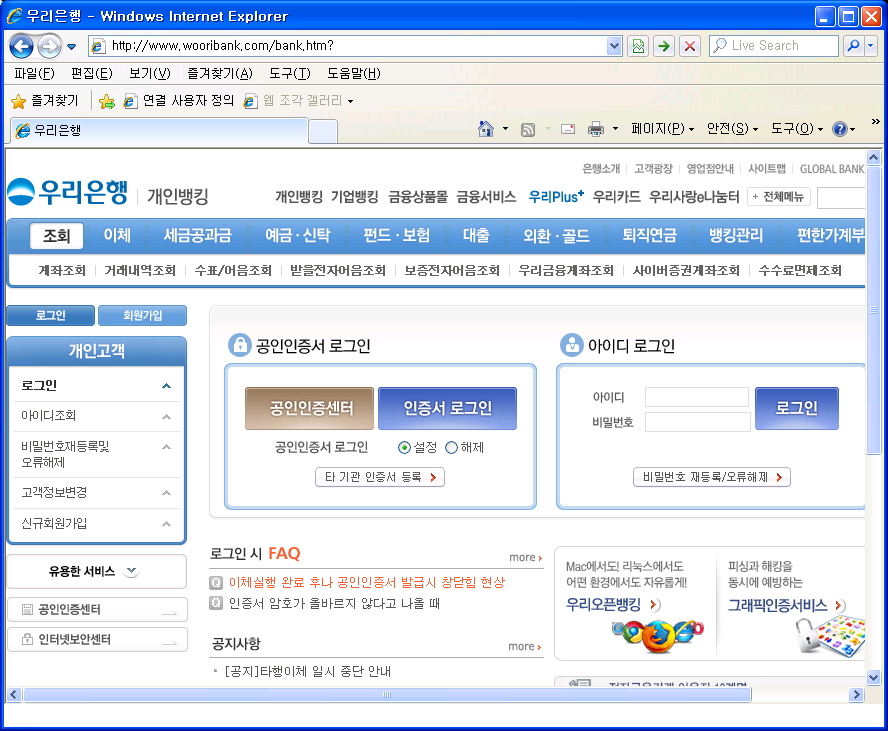Viewport: 888px width, 731px height.
Task: Click the Live Search magnifier button
Action: tap(853, 45)
